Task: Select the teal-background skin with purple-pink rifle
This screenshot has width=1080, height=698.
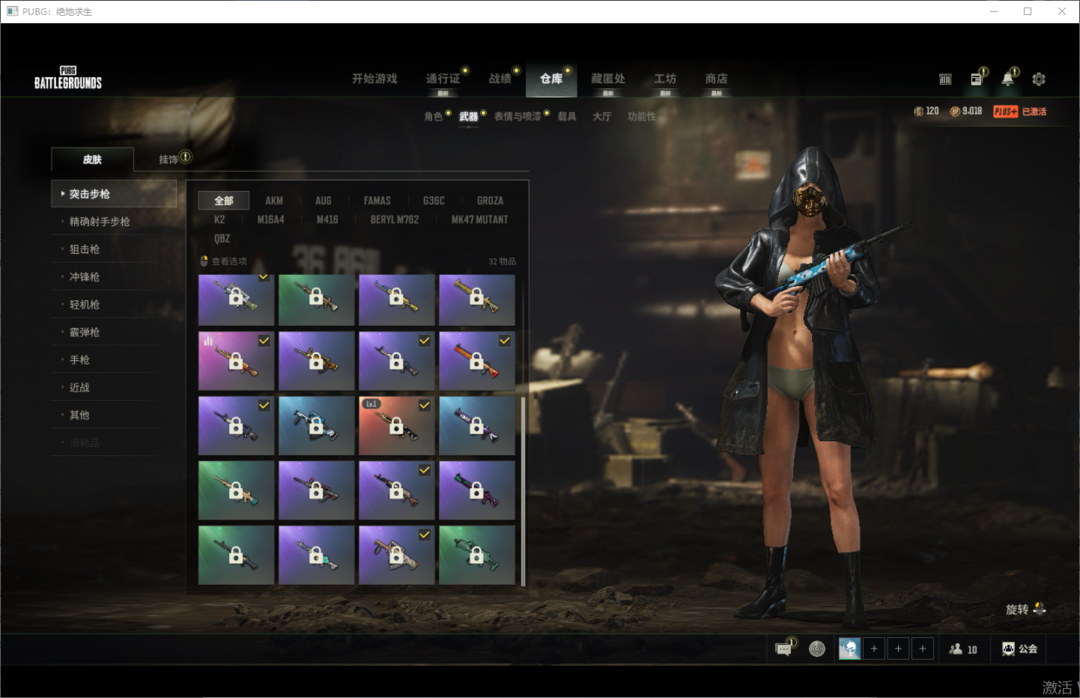Action: [x=477, y=425]
